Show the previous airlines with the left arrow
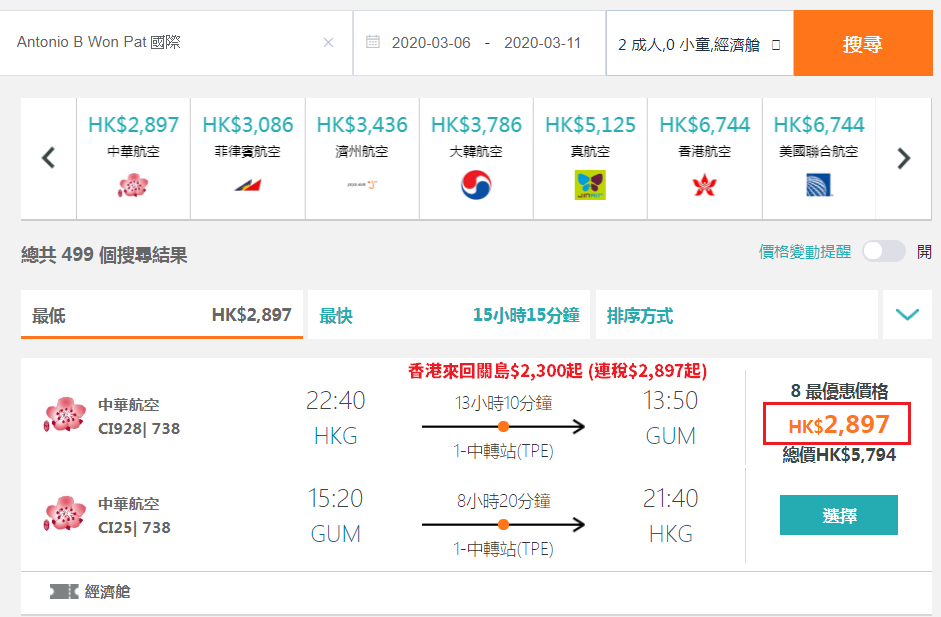Image resolution: width=941 pixels, height=617 pixels. click(49, 158)
